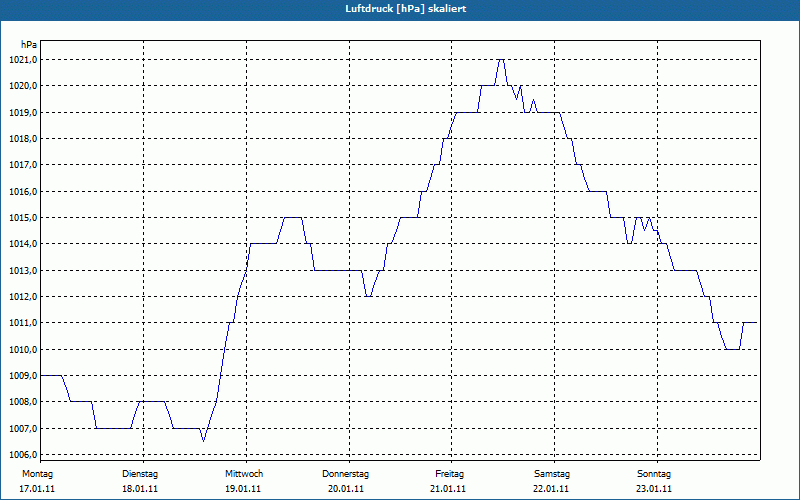Select the Samstag day label
Screen dimensions: 800x500
click(x=552, y=474)
